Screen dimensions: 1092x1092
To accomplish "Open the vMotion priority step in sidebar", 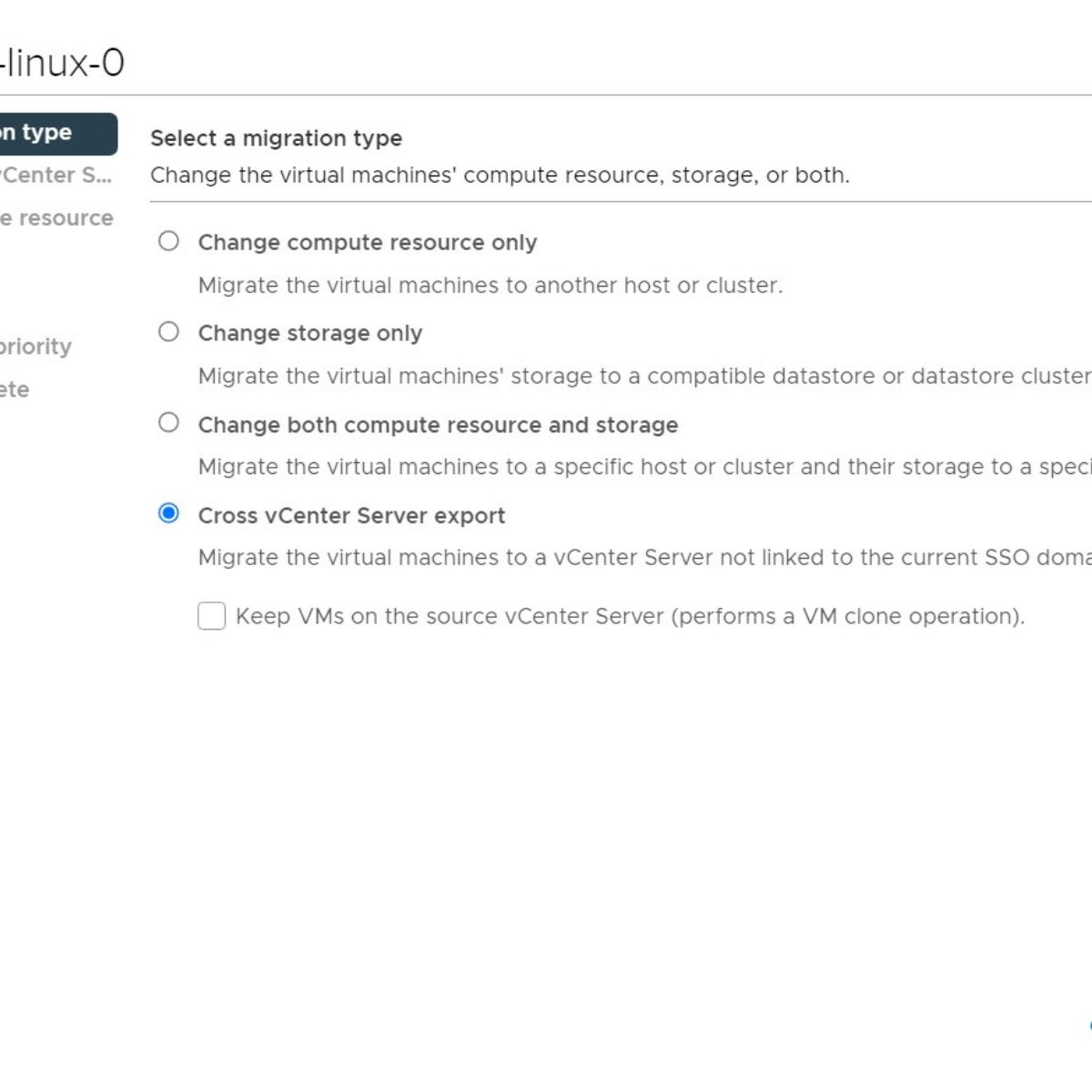I will [x=35, y=347].
